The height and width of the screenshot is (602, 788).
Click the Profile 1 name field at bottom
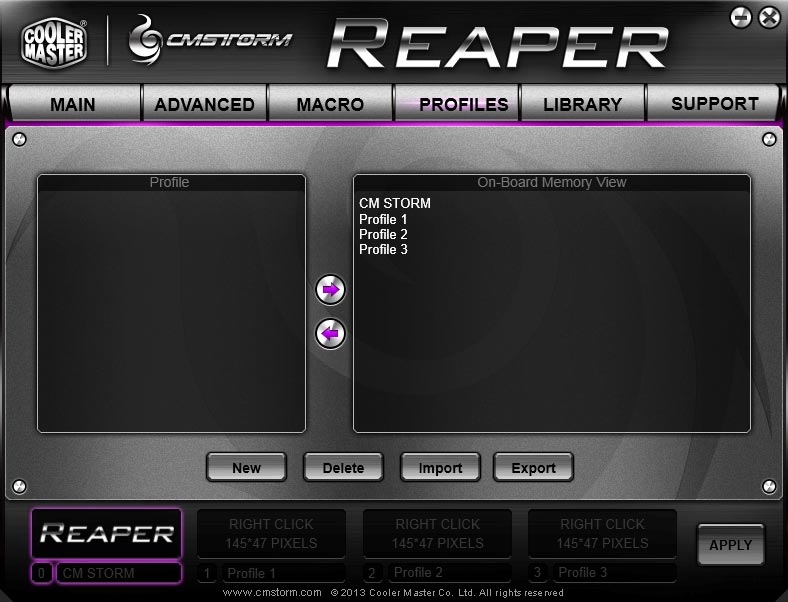pyautogui.click(x=283, y=573)
